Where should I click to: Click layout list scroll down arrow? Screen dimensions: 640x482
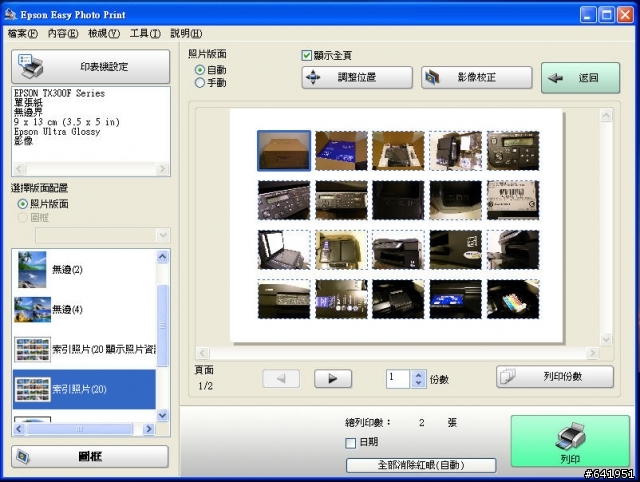coord(162,415)
